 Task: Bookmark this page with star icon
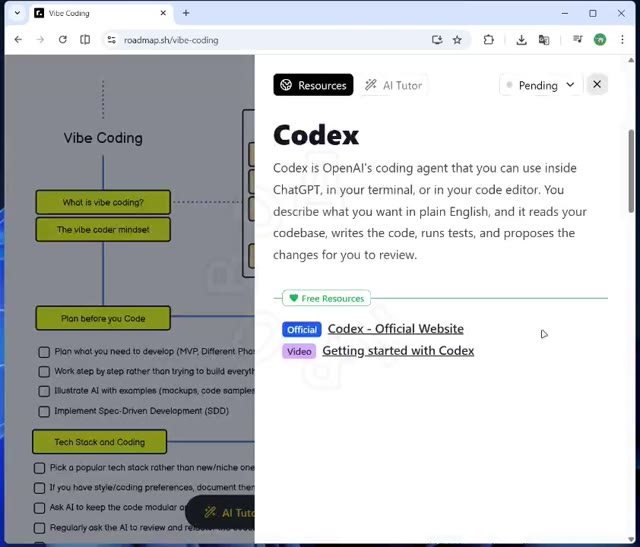point(457,40)
